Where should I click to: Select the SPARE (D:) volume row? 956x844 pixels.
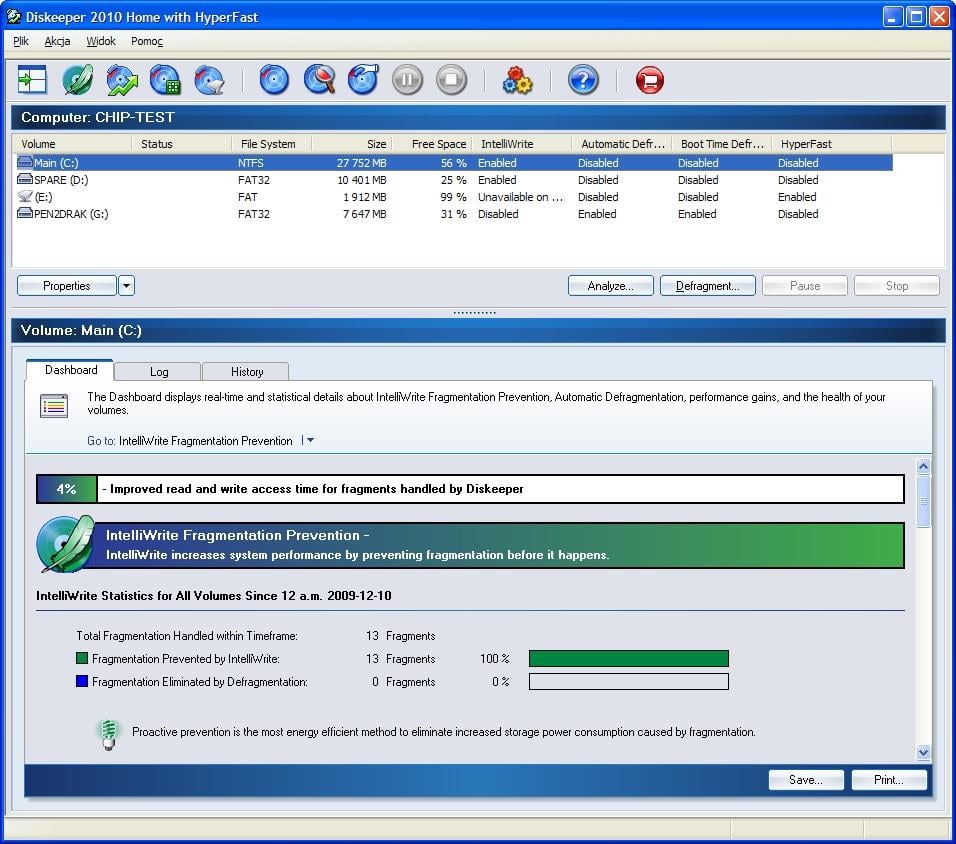(60, 180)
